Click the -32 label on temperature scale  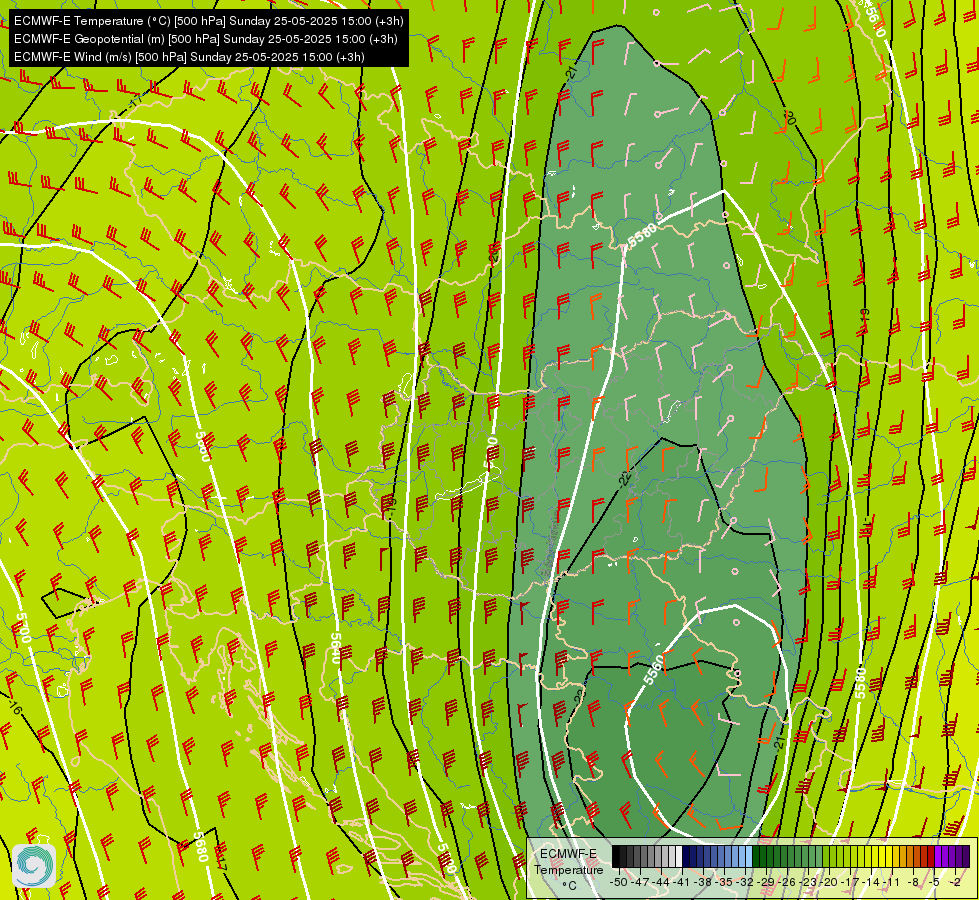click(x=745, y=883)
